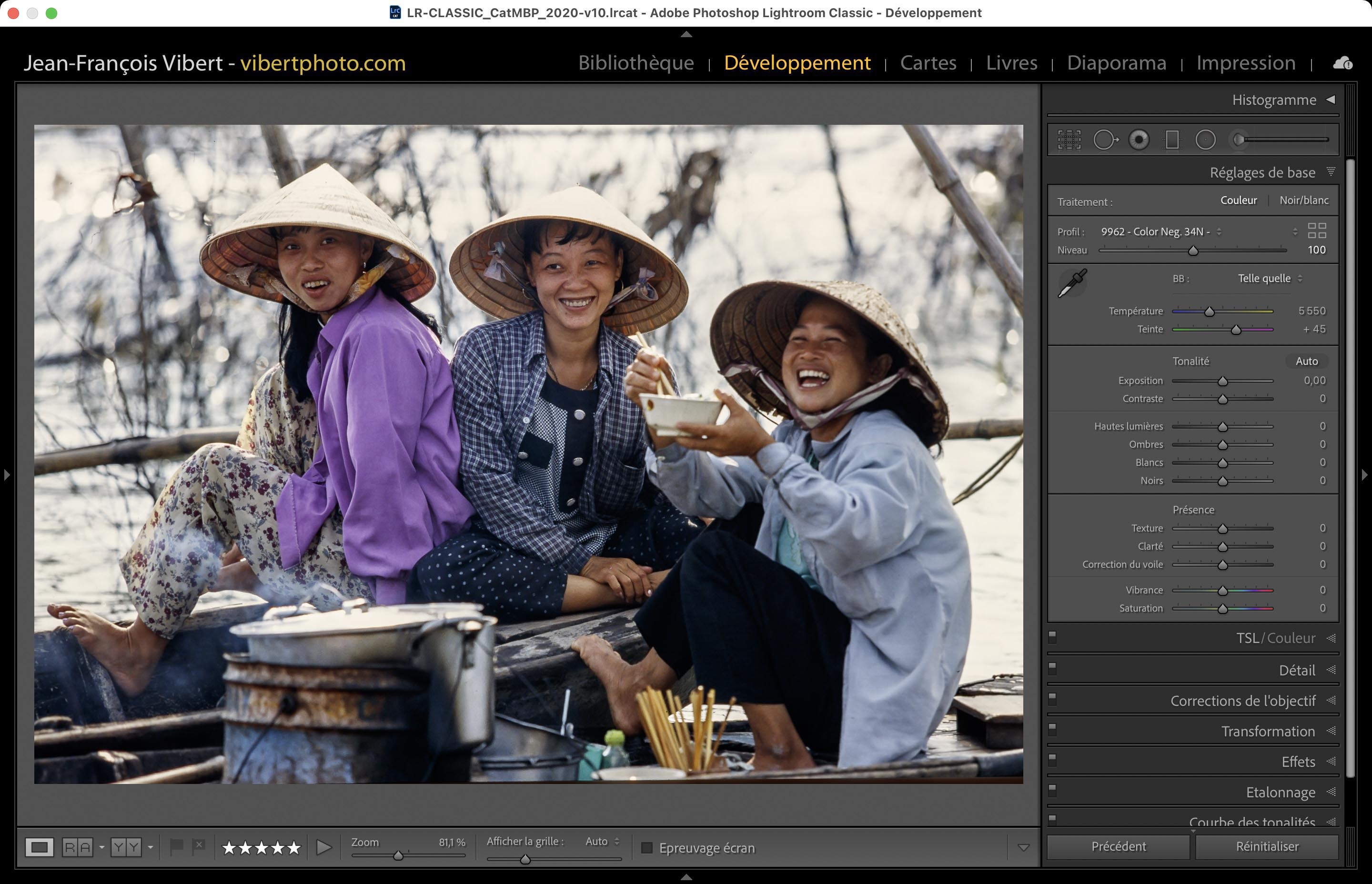Image resolution: width=1372 pixels, height=884 pixels.
Task: Click the Auto tonality button
Action: [x=1307, y=361]
